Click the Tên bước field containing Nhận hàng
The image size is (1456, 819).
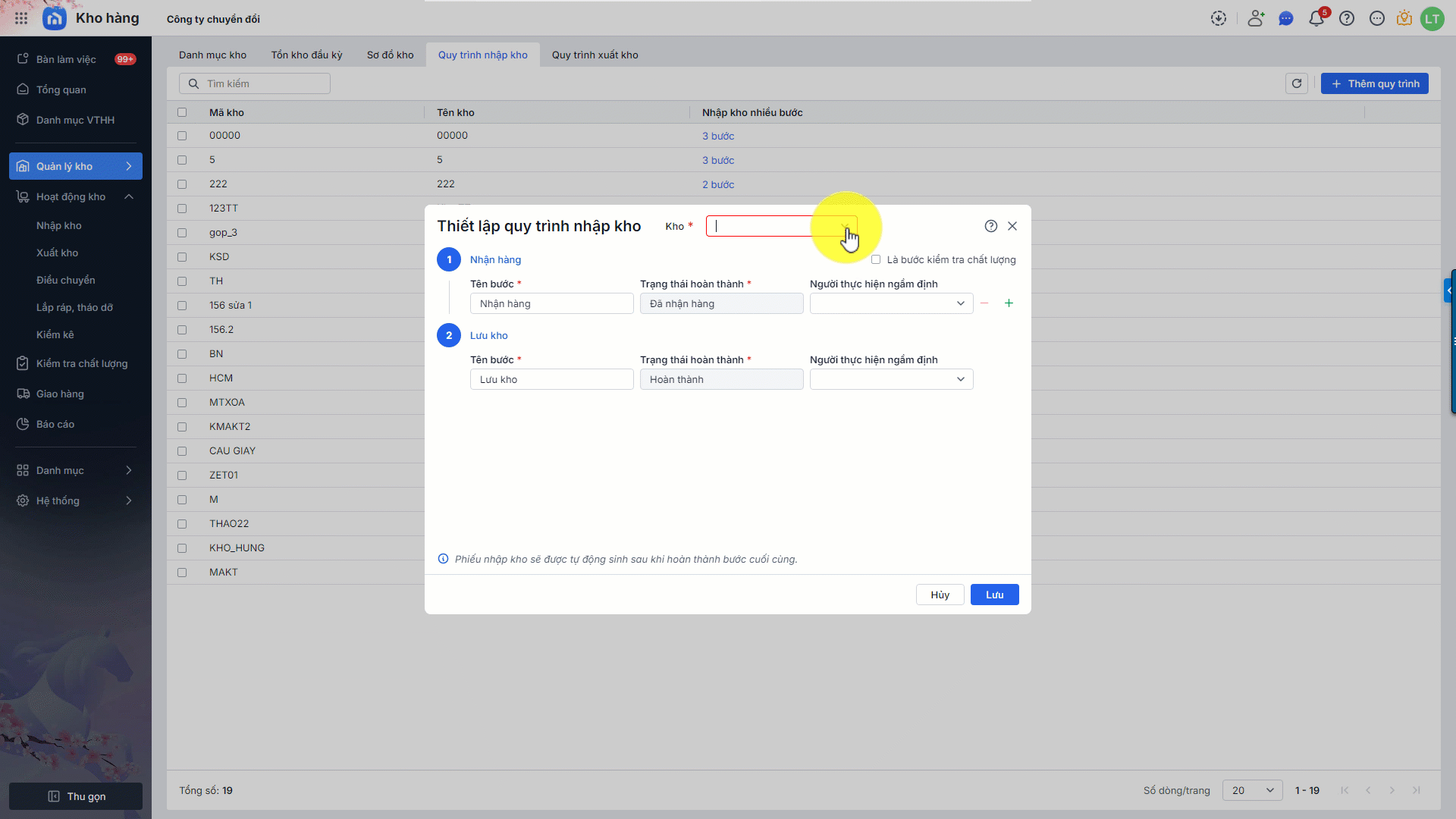[551, 303]
